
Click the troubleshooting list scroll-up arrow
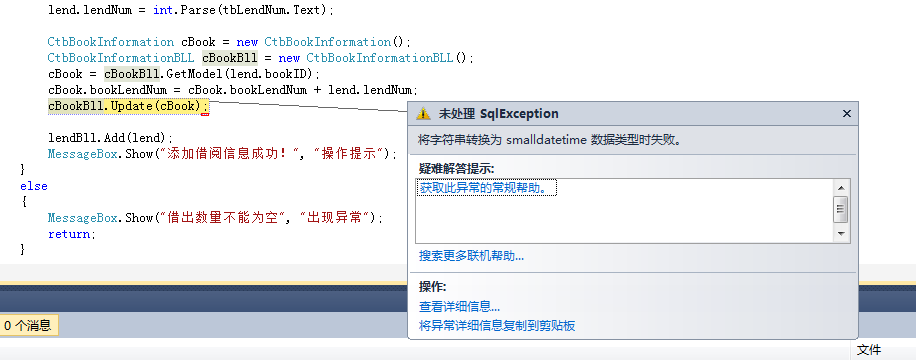click(841, 188)
